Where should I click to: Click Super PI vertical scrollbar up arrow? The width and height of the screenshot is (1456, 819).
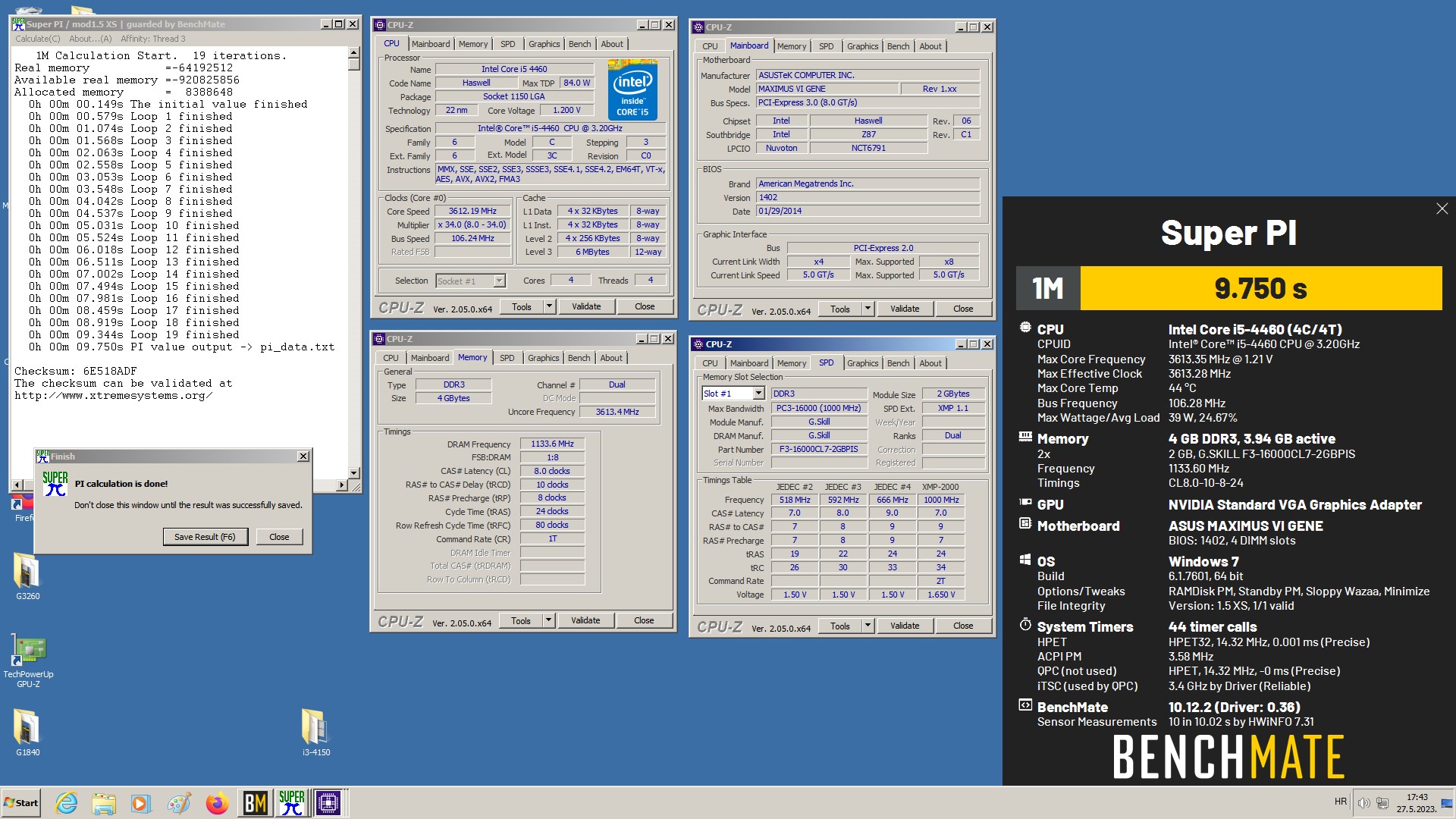click(353, 53)
